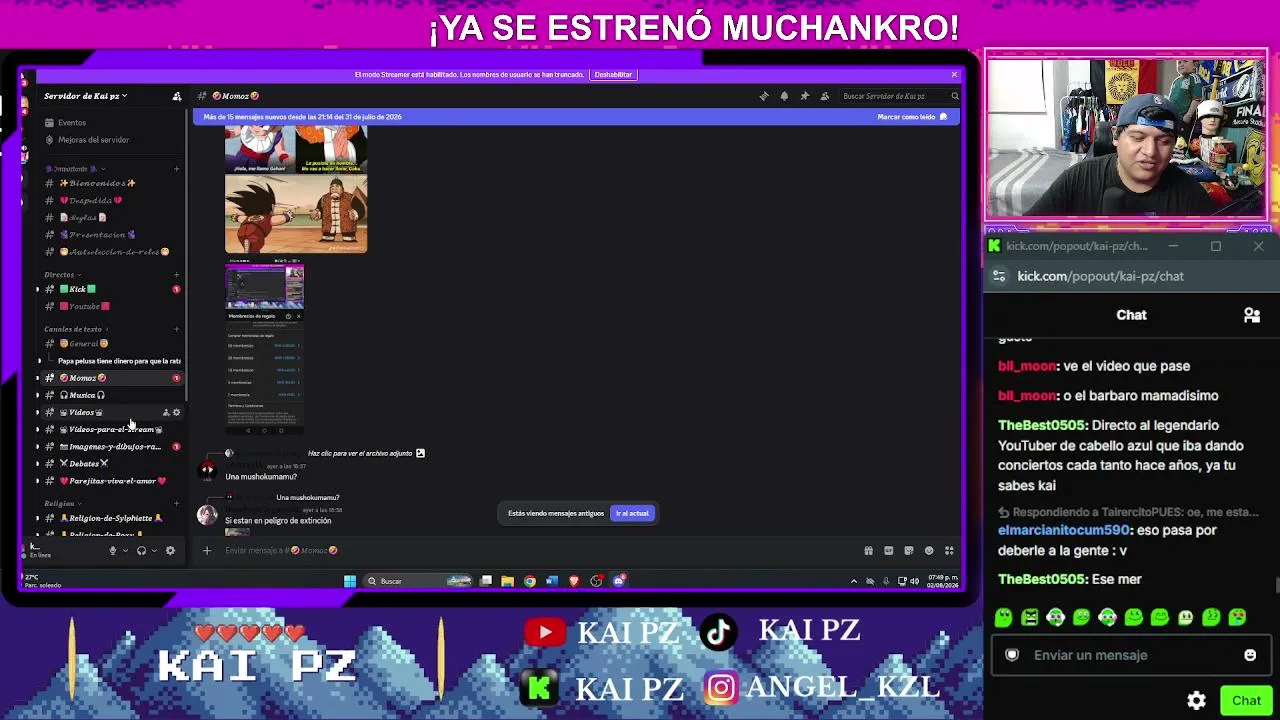Viewport: 1280px width, 720px height.
Task: Open the sticker picker in message bar
Action: point(908,550)
